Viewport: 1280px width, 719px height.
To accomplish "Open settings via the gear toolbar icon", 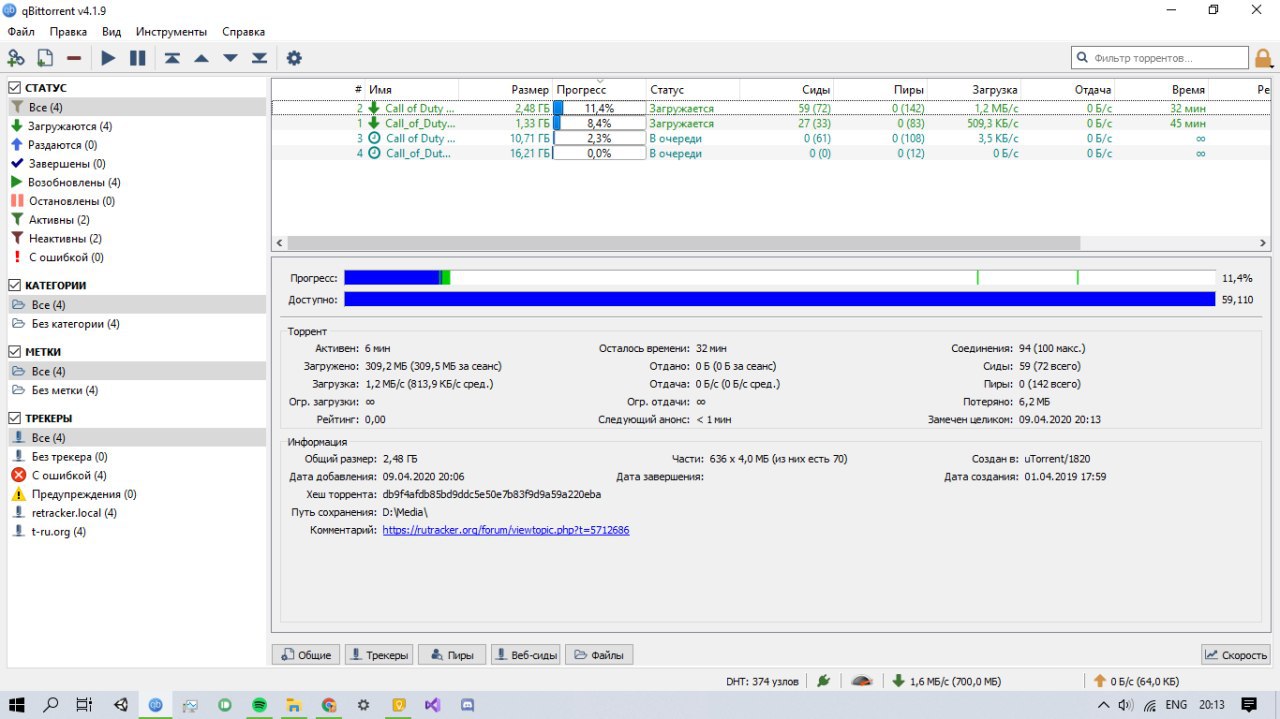I will pos(294,58).
